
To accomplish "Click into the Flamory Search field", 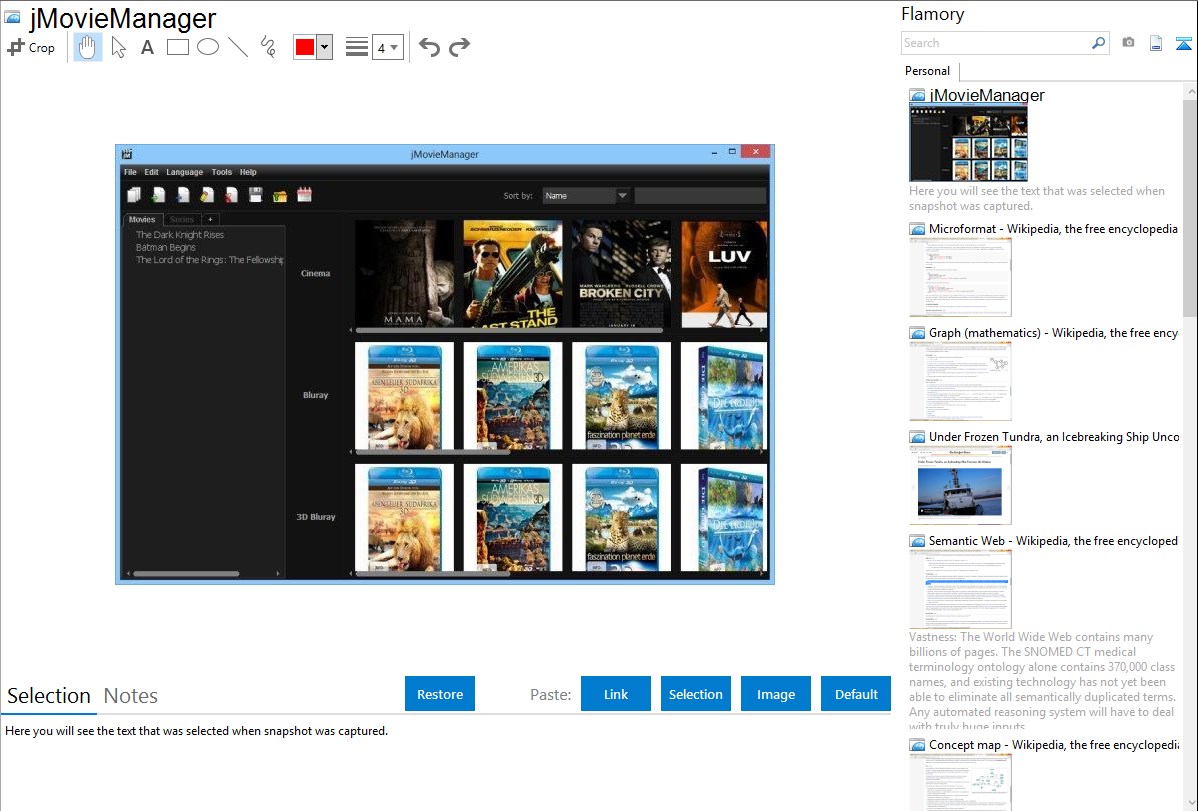I will click(996, 43).
